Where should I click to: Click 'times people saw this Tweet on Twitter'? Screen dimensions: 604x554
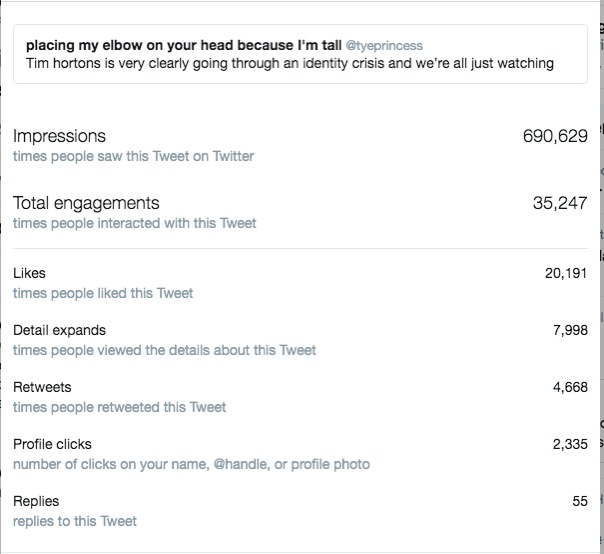pos(133,156)
